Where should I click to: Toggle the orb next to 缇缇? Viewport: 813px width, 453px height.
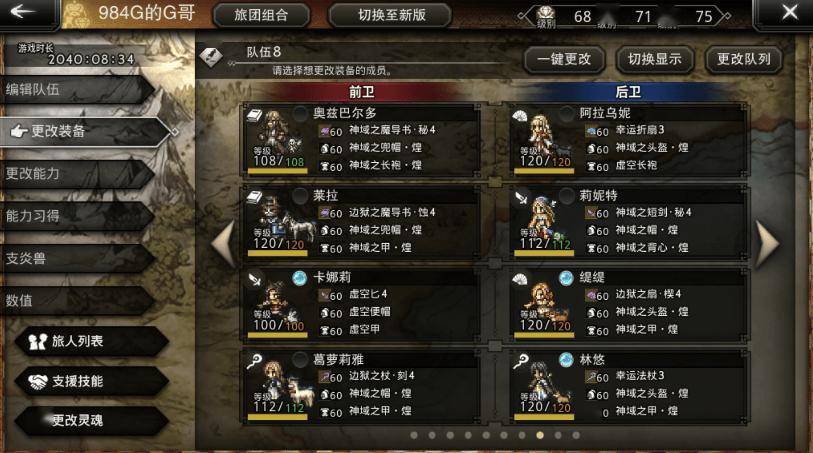click(x=566, y=278)
